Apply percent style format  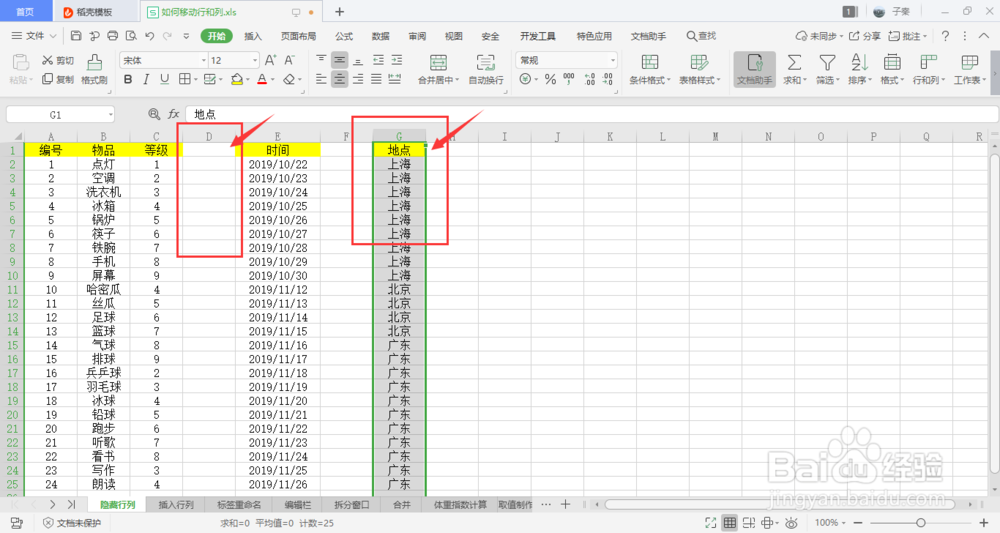(550, 79)
